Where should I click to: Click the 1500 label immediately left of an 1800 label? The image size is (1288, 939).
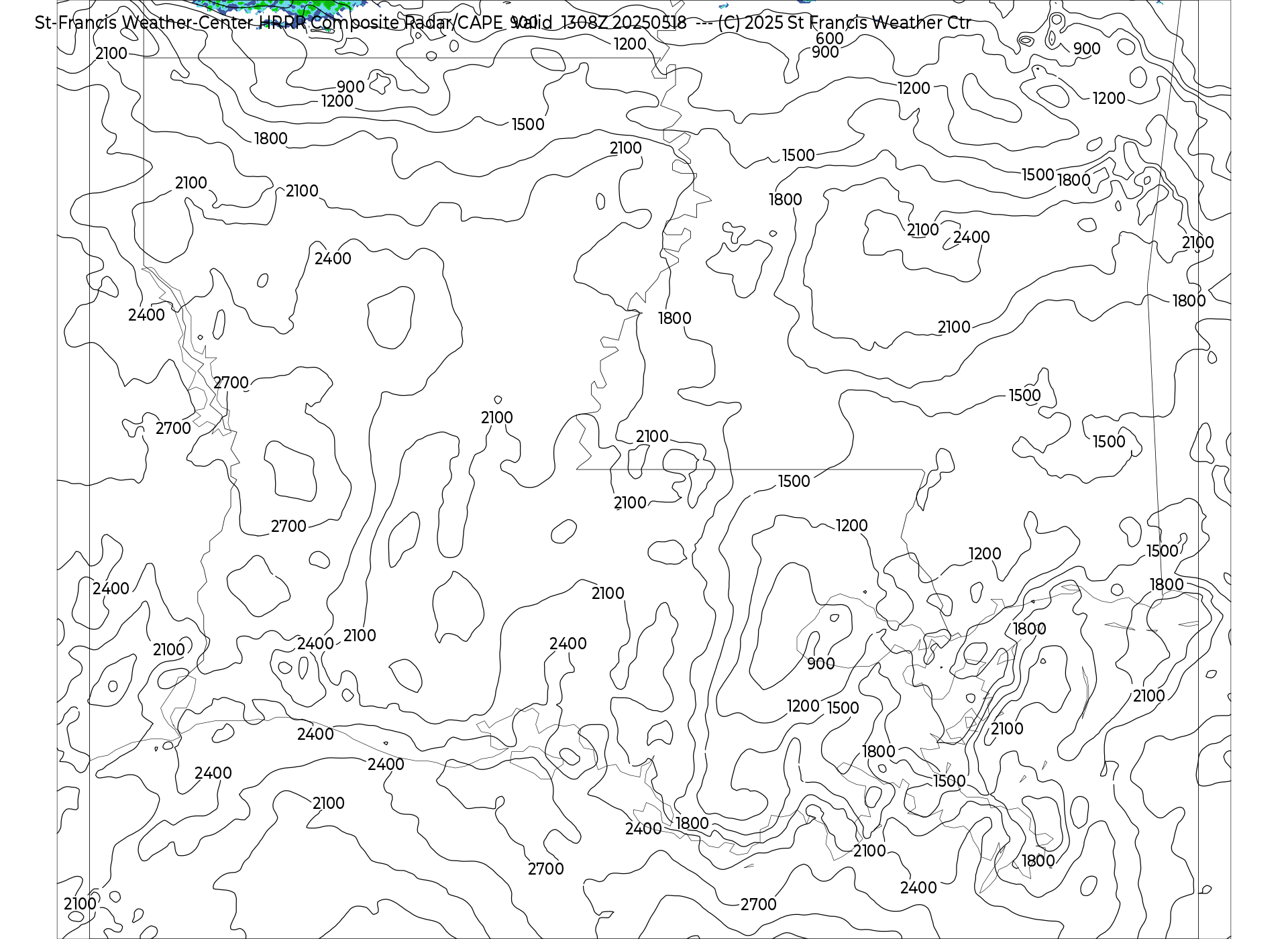(1038, 175)
